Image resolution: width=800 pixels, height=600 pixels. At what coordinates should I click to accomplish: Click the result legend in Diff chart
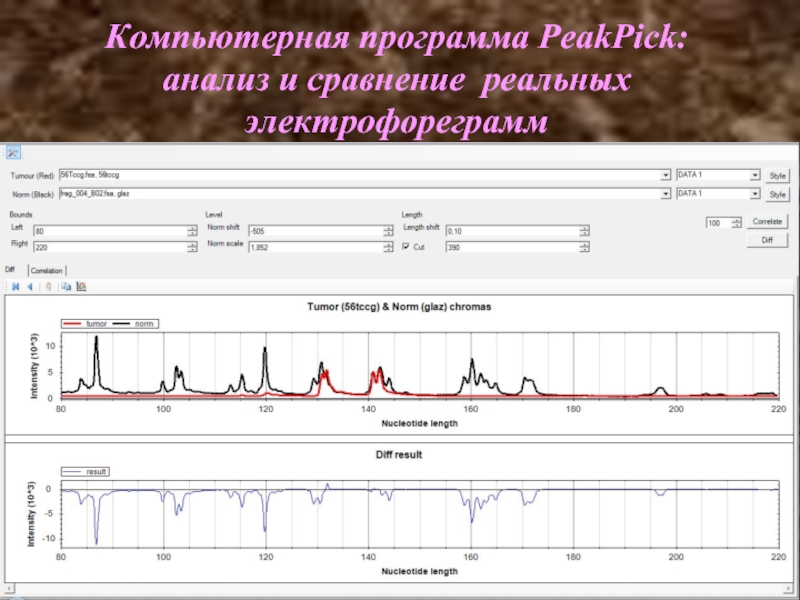point(85,472)
